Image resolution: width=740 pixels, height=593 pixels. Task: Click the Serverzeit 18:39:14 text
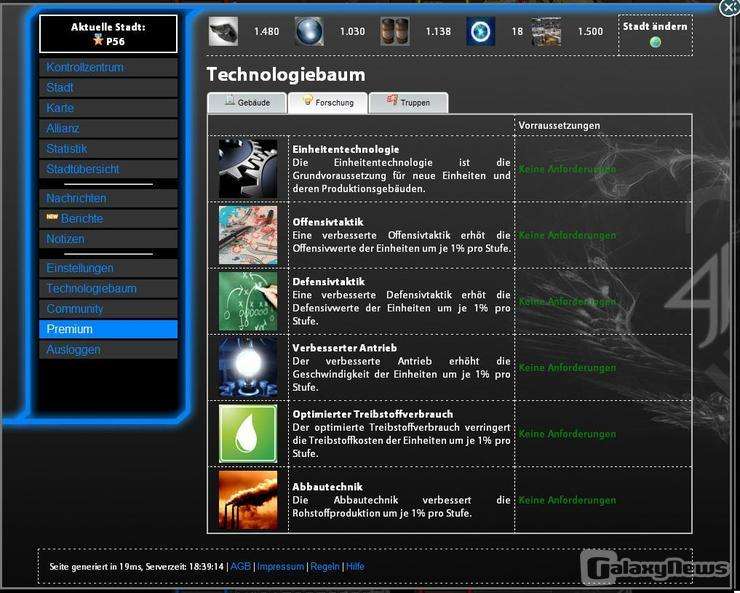tap(185, 567)
